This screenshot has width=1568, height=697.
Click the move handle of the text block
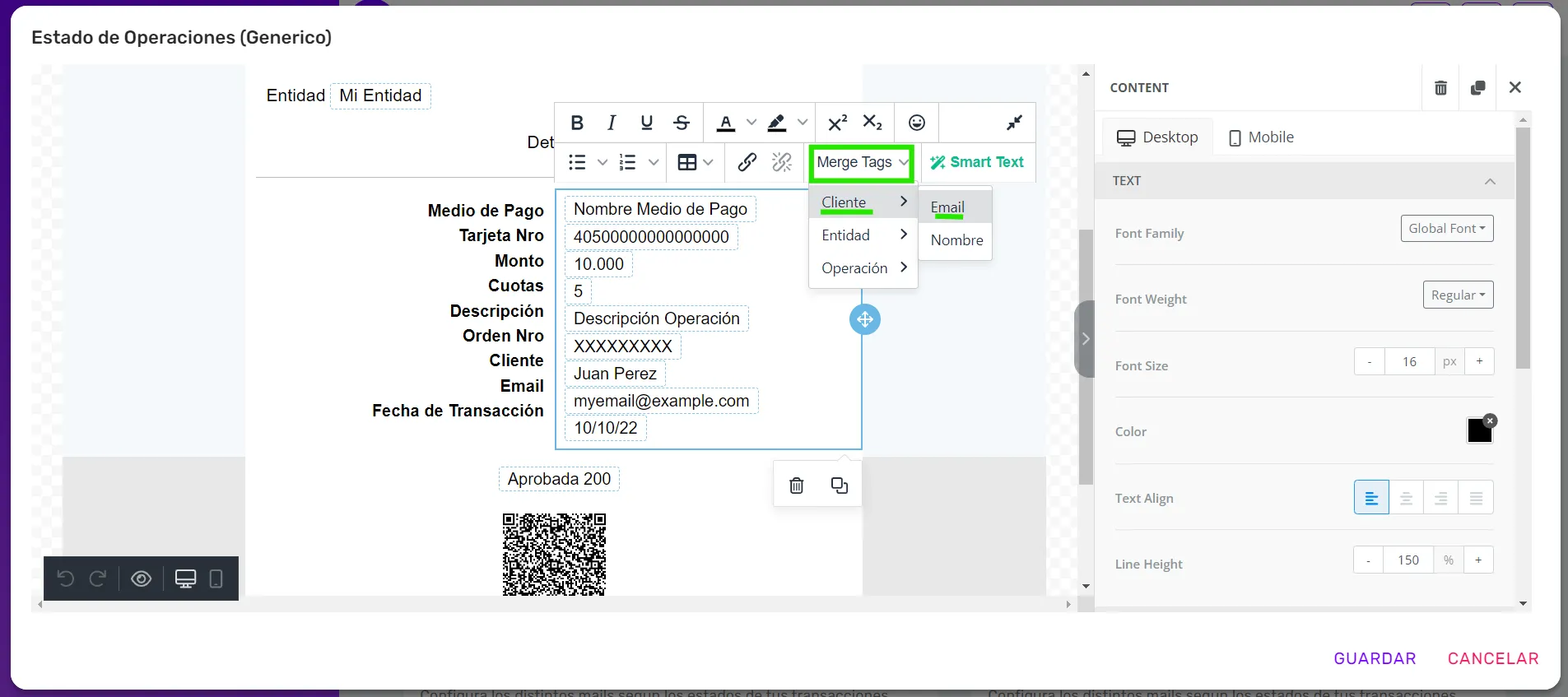click(x=864, y=319)
